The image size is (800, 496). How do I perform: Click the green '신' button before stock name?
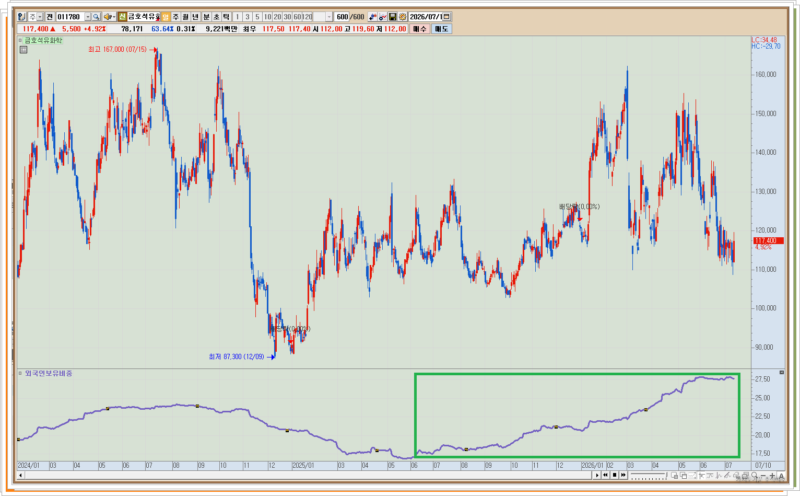point(122,17)
